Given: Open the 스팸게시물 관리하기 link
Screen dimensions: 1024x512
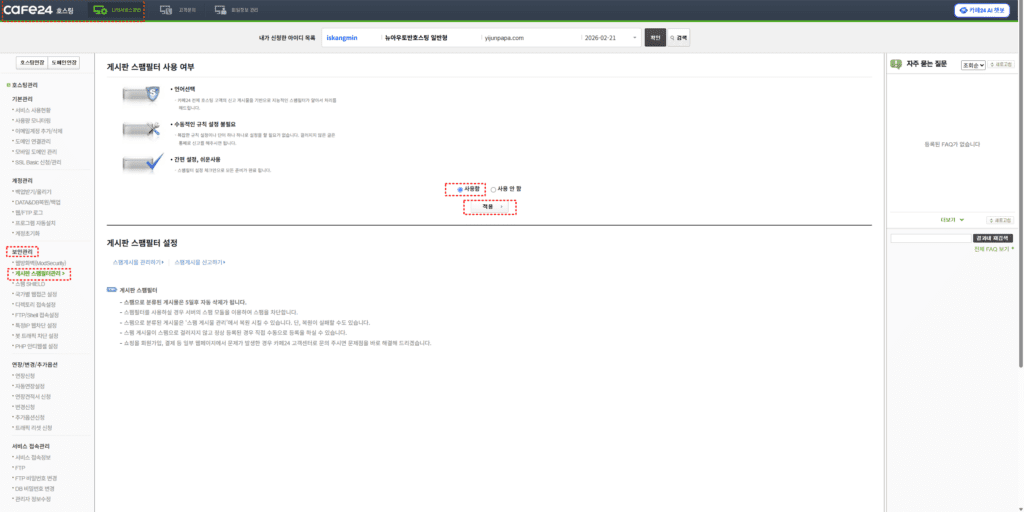Looking at the screenshot, I should [x=137, y=262].
